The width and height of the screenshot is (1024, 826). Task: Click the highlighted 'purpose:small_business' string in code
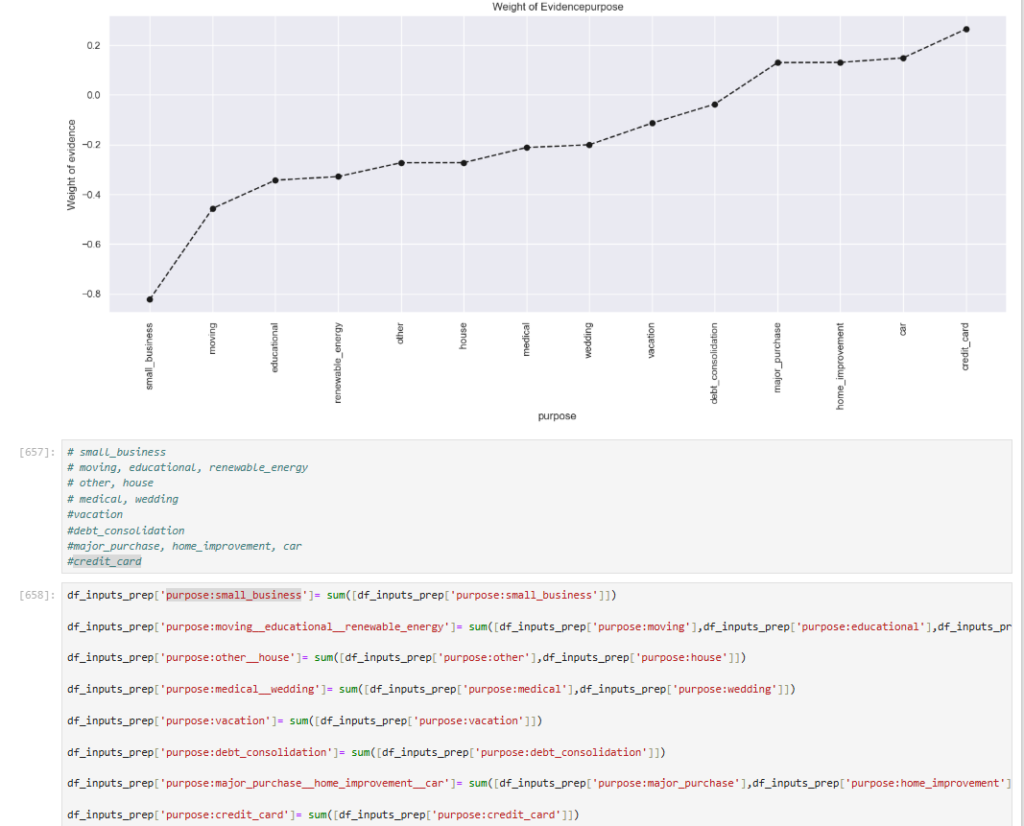pyautogui.click(x=235, y=595)
